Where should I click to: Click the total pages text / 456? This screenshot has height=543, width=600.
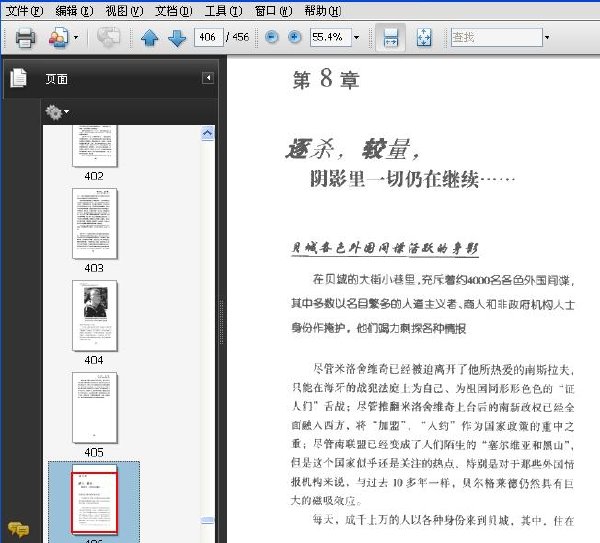237,37
